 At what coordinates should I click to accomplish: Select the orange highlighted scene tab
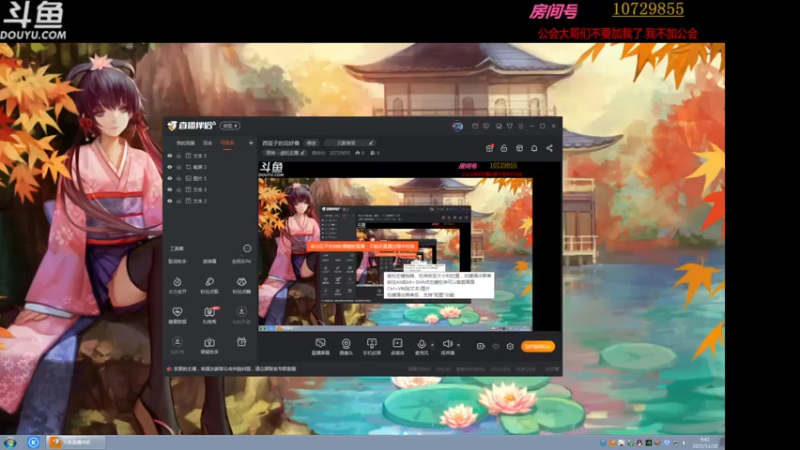(227, 143)
